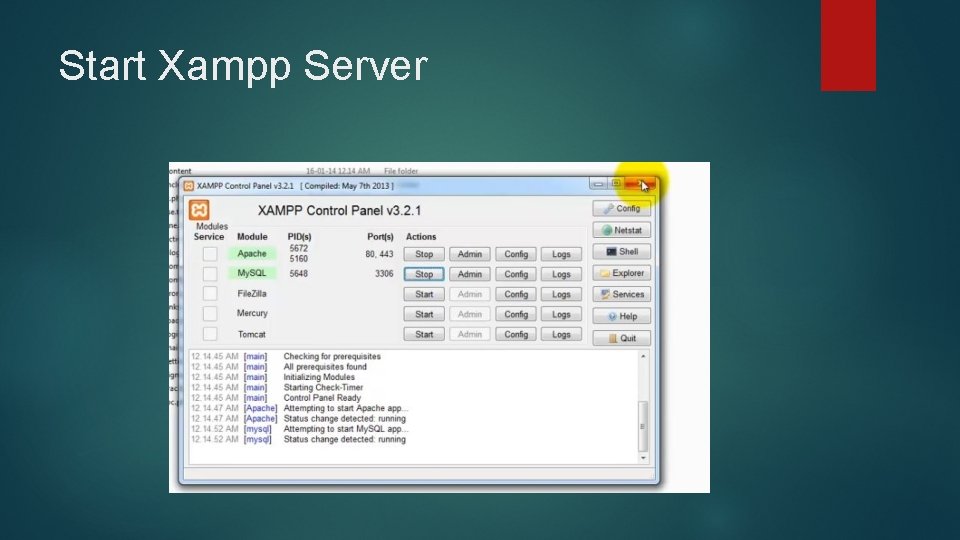Image resolution: width=960 pixels, height=540 pixels.
Task: Open MySQL Logs menu
Action: [561, 274]
